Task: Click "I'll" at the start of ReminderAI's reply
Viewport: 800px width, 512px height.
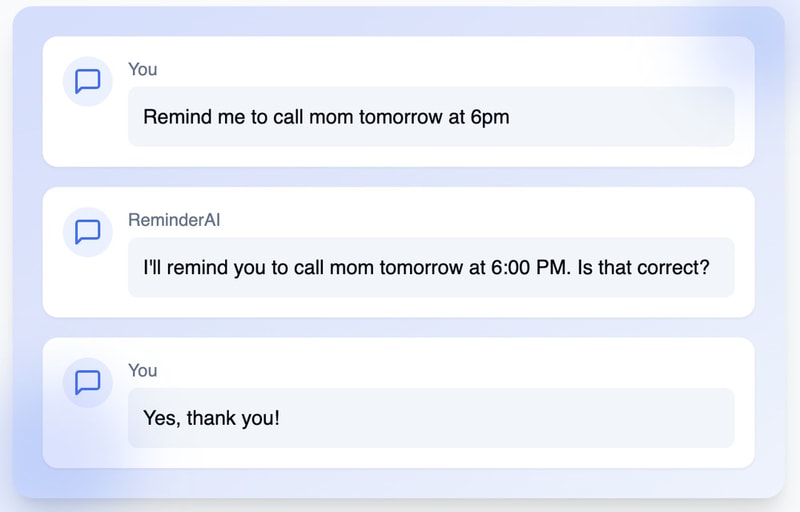Action: click(x=153, y=267)
